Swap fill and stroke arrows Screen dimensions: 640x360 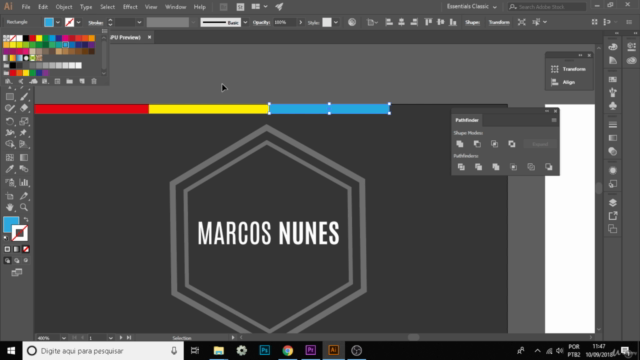tap(26, 220)
